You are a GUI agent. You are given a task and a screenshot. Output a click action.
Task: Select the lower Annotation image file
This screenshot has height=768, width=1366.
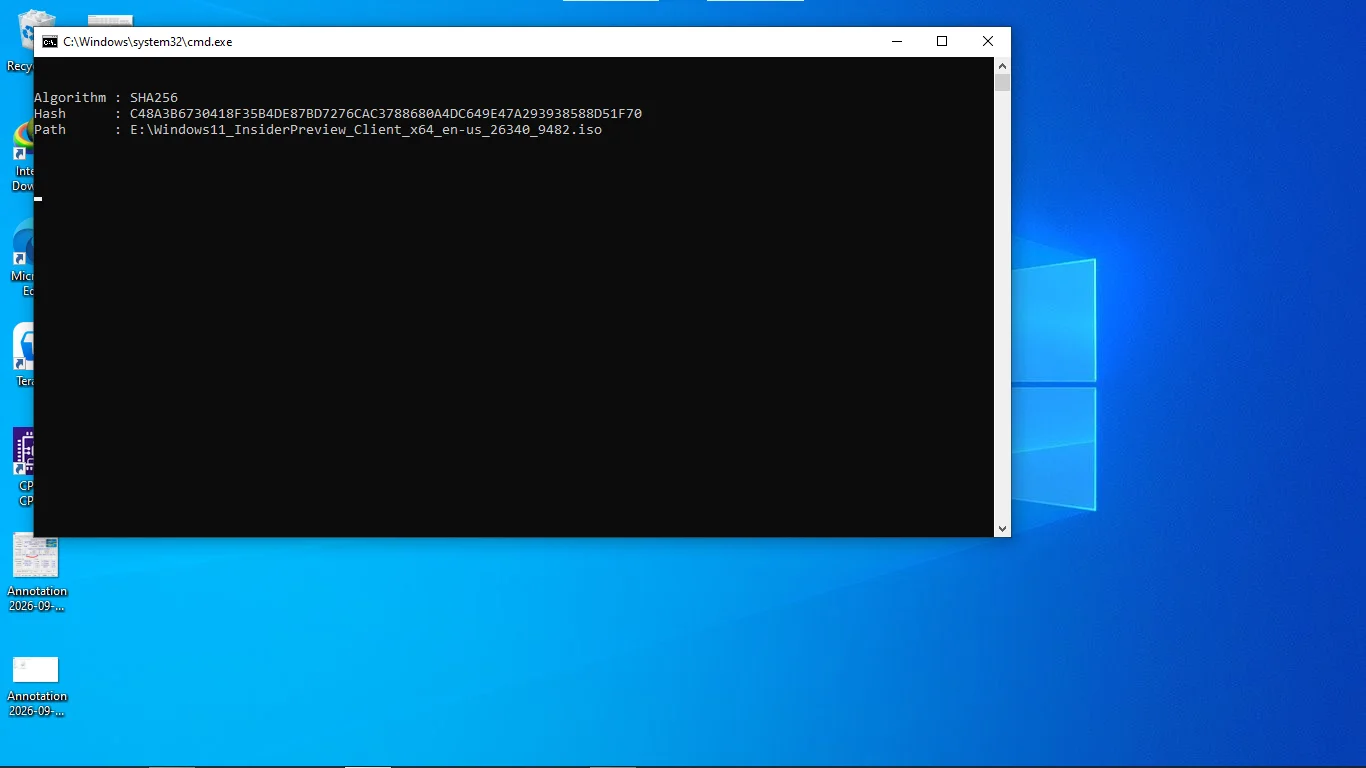pyautogui.click(x=36, y=687)
